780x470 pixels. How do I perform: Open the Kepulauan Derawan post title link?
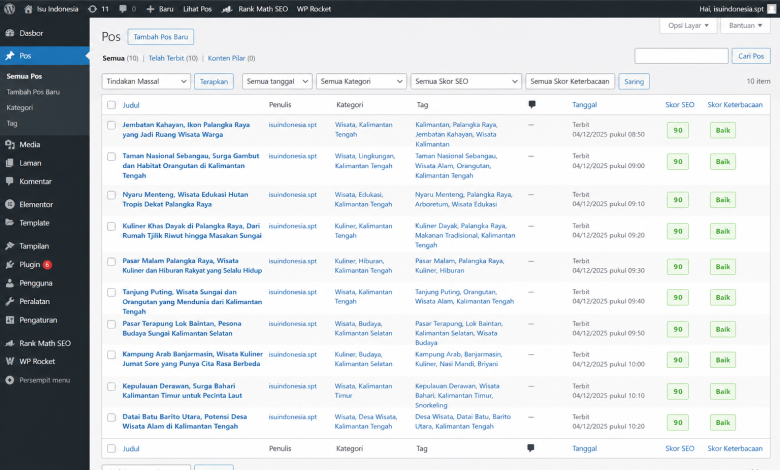tap(182, 390)
